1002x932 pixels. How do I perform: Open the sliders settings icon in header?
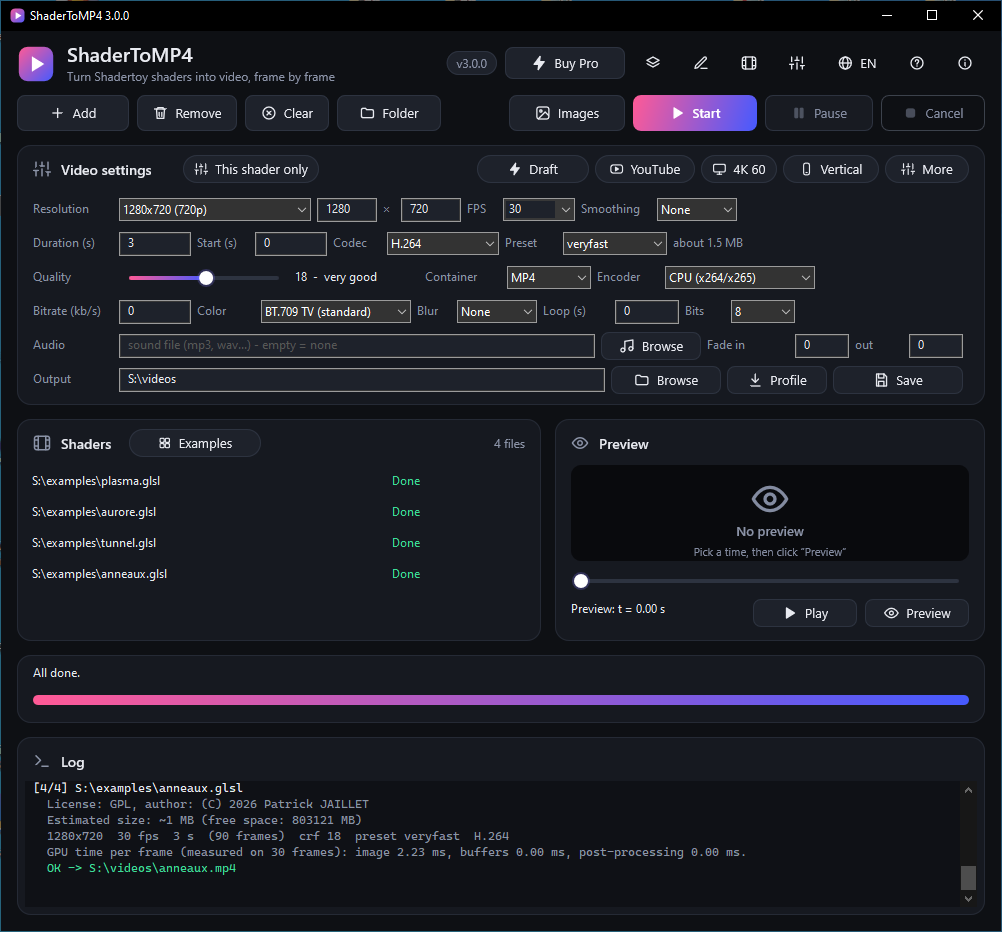(797, 63)
